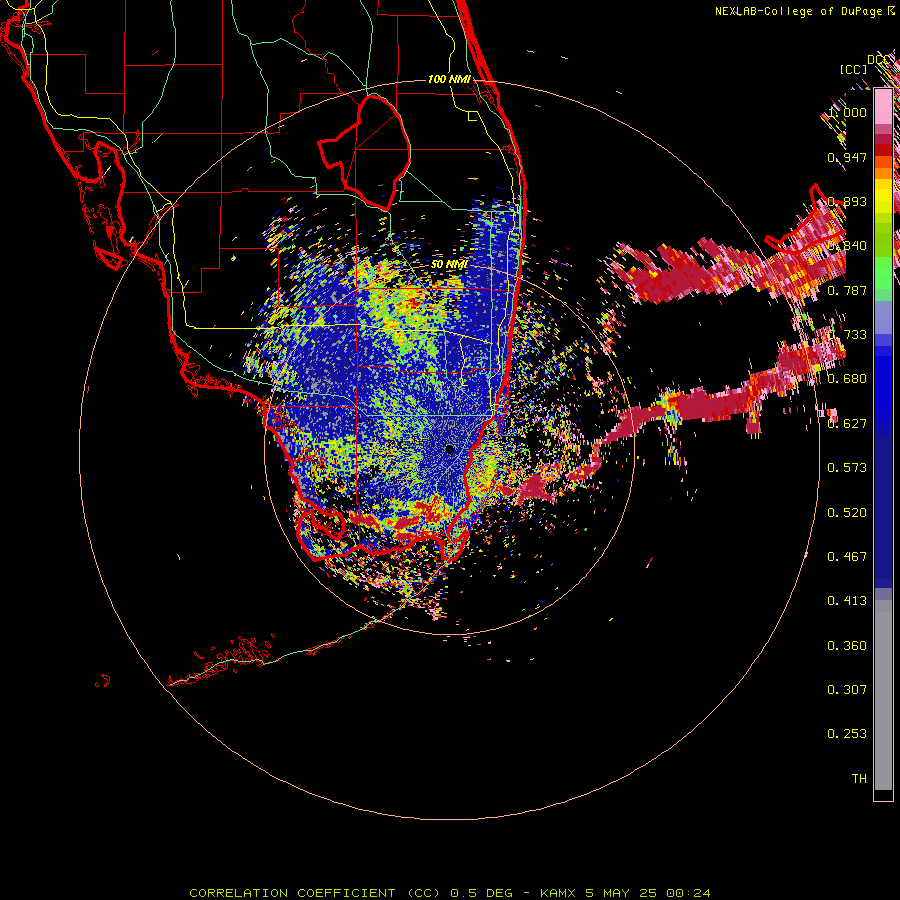This screenshot has width=900, height=900.
Task: Select the 0.520 value on the color scale
Action: (847, 513)
